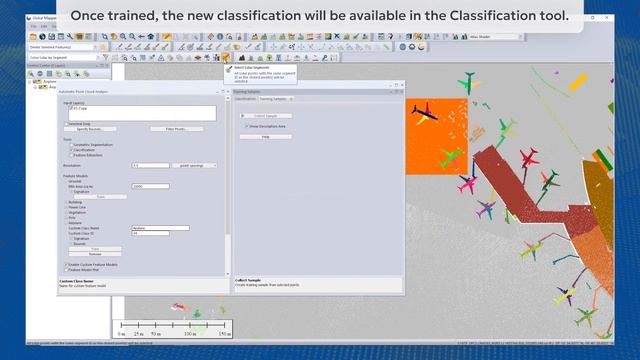
Task: Click the orange crescent sphere icon in second toolbar
Action: click(421, 47)
